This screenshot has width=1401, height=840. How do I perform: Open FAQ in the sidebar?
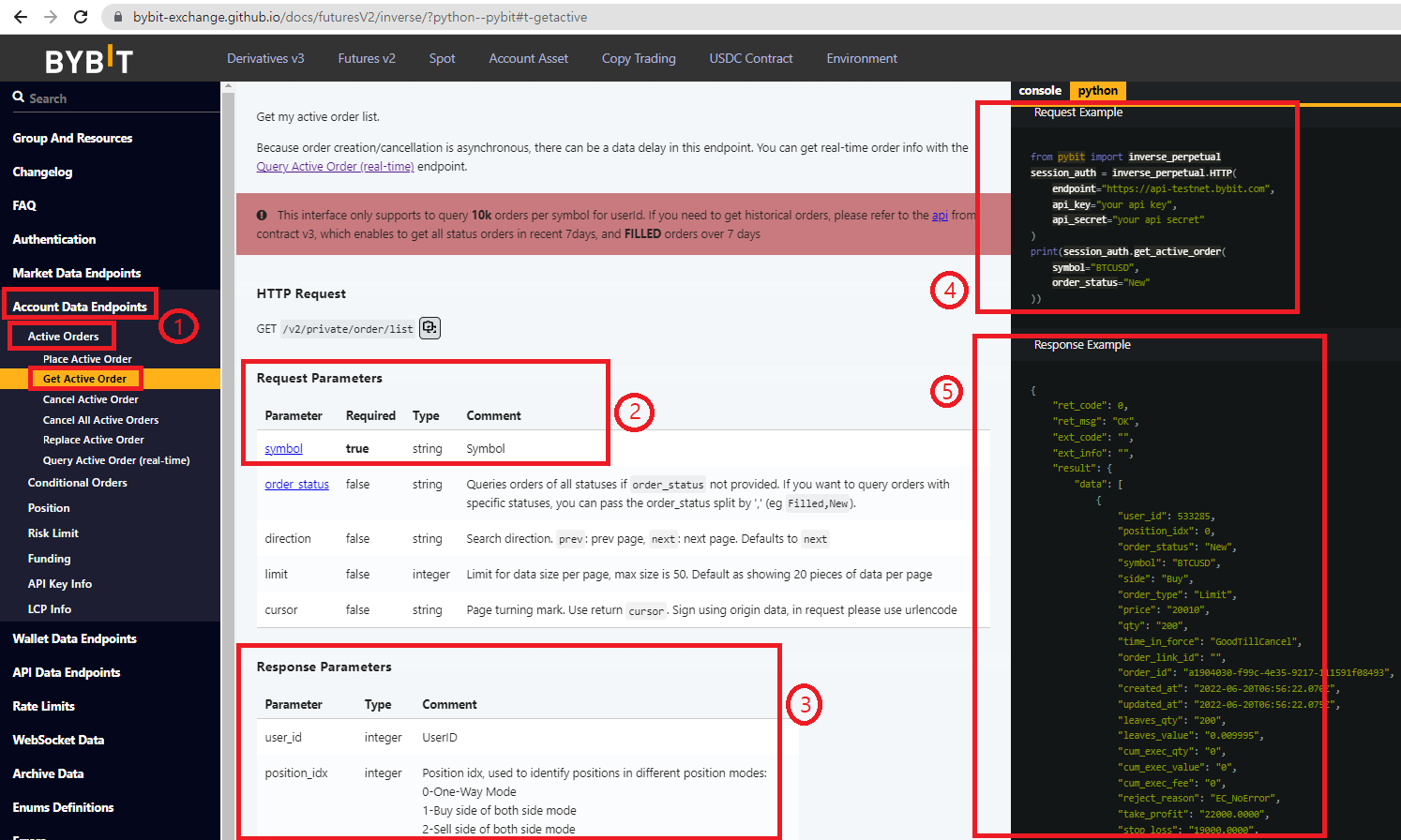(x=24, y=205)
